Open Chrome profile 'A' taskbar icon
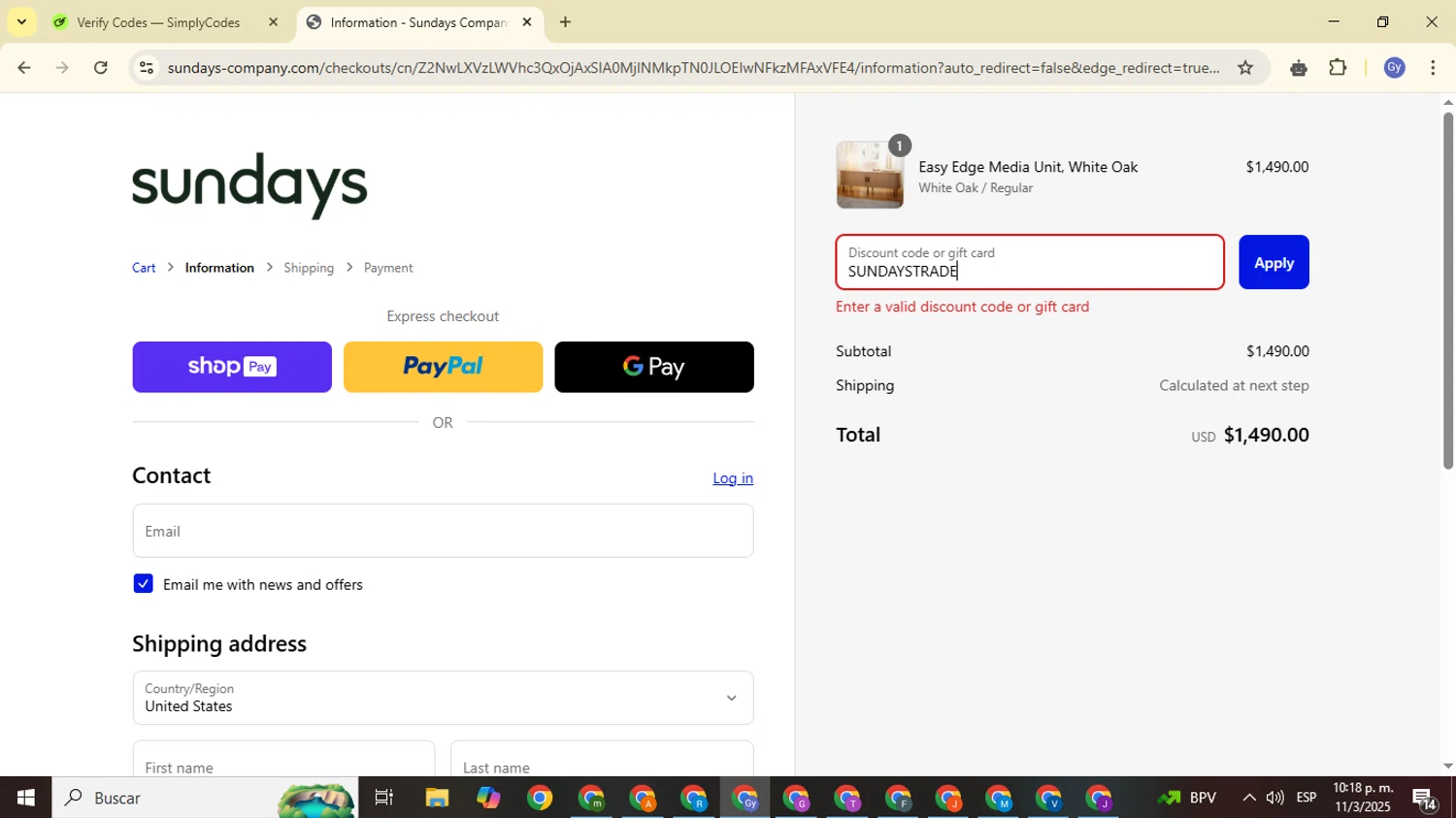This screenshot has width=1456, height=818. click(x=643, y=798)
